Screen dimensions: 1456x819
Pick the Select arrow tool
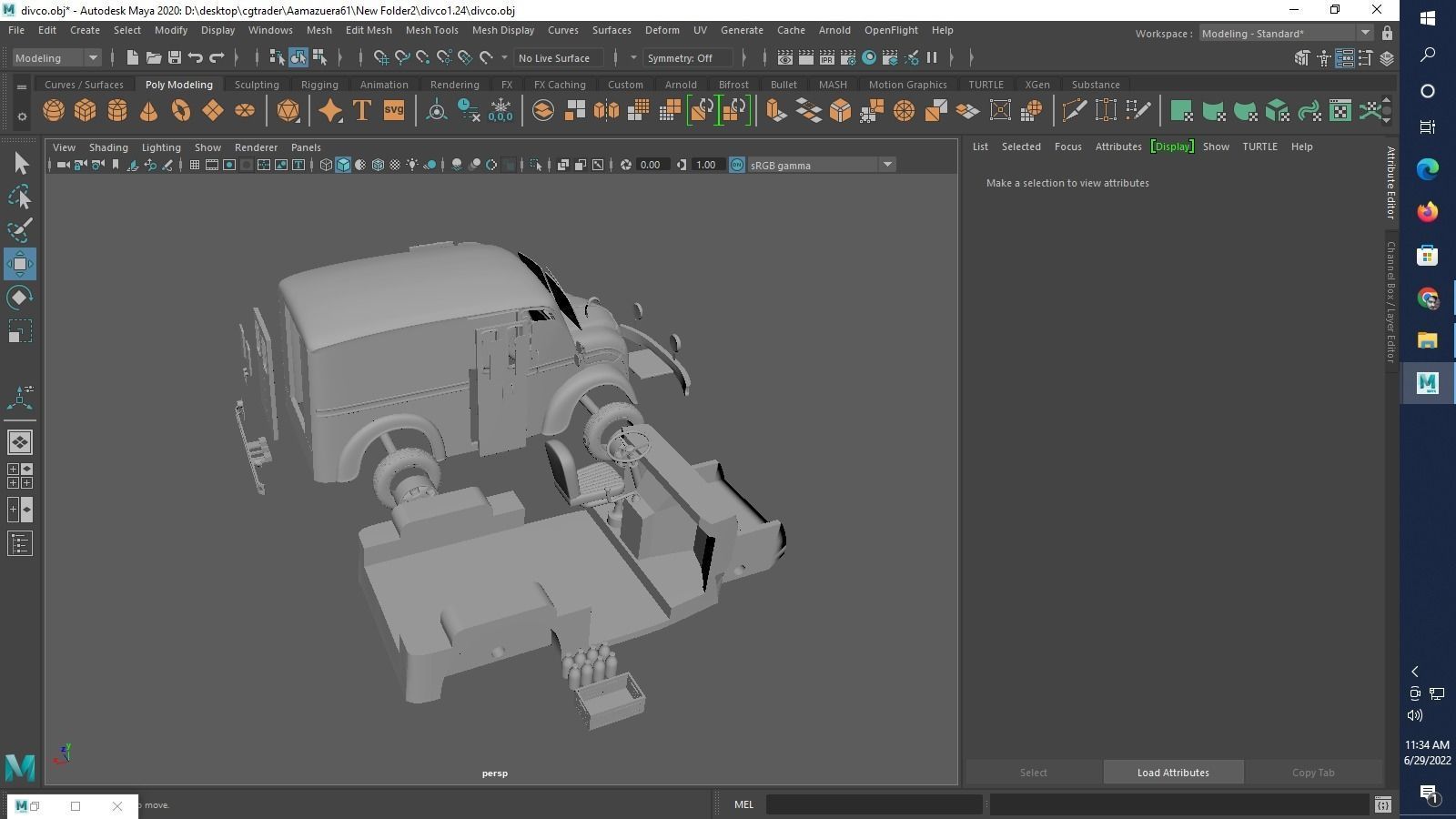tap(20, 163)
